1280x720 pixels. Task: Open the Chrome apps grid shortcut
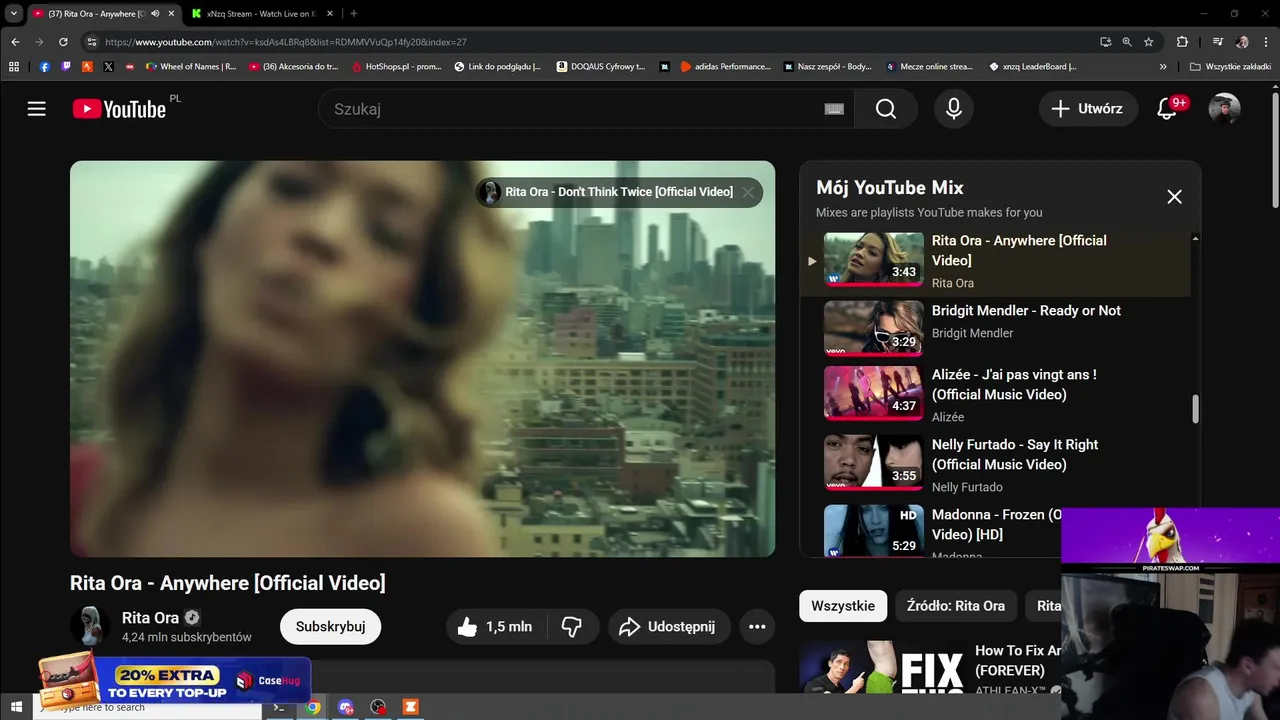coord(14,67)
